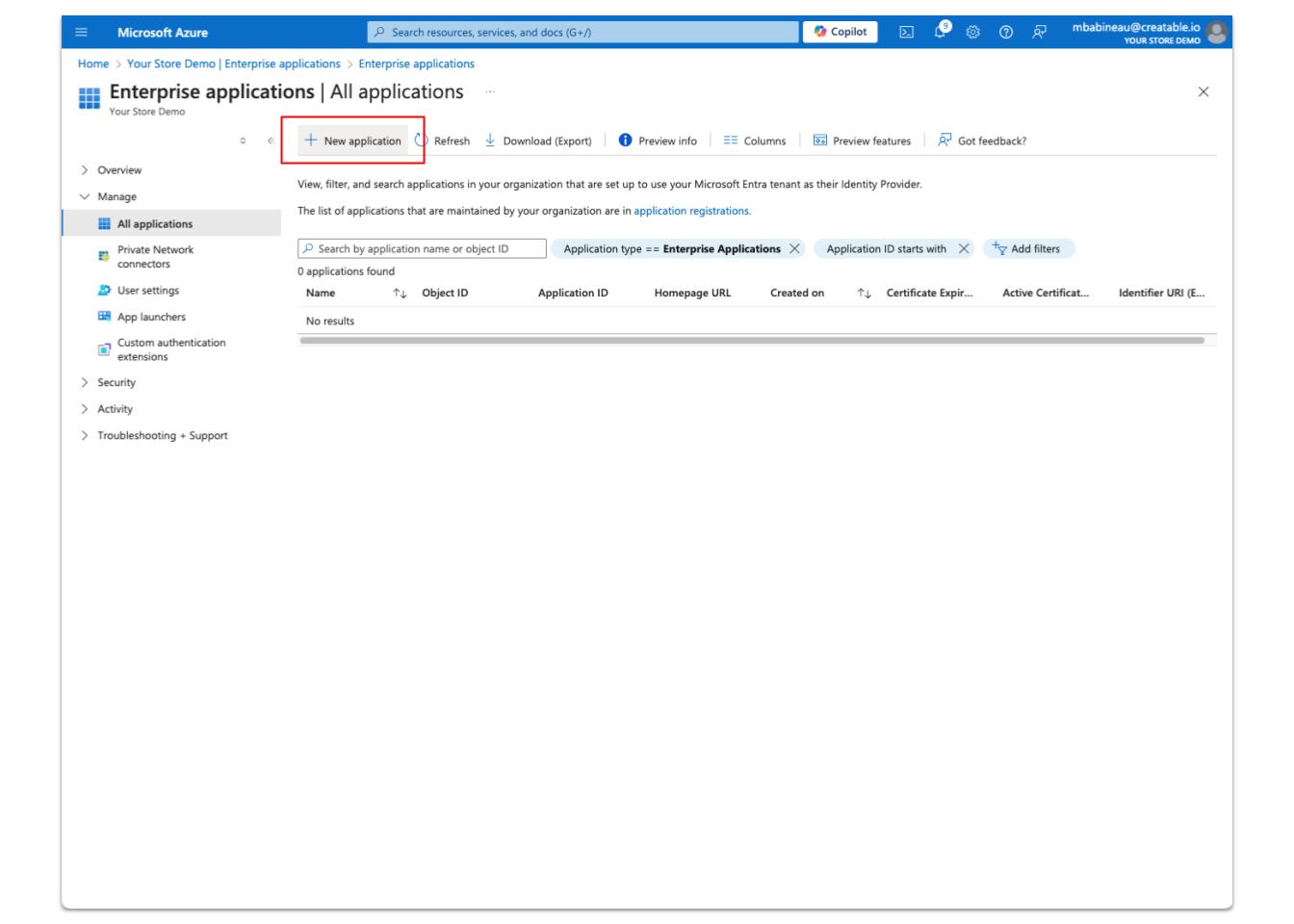Viewport: 1294px width, 924px height.
Task: Click the Enterprise applications grid icon beside title
Action: (x=90, y=96)
